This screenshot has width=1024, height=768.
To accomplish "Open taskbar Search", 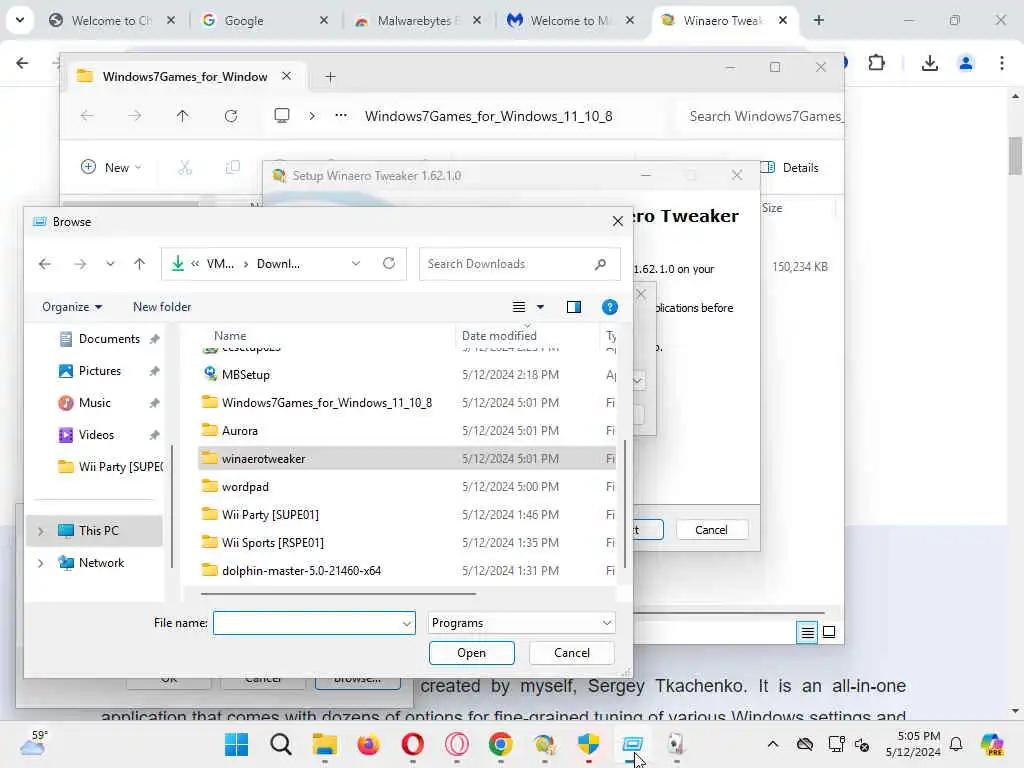I will [281, 744].
